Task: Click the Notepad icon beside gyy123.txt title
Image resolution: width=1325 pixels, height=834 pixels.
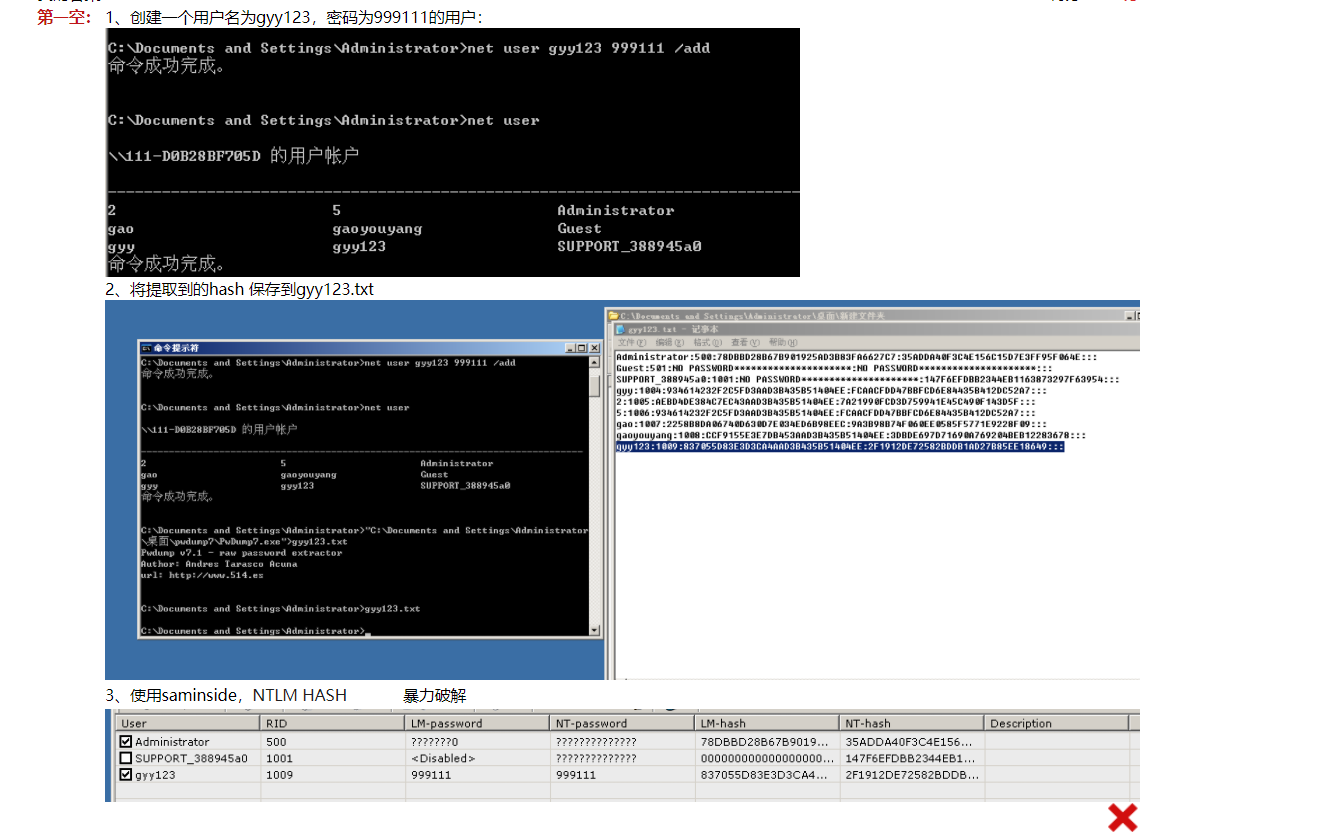Action: 621,329
